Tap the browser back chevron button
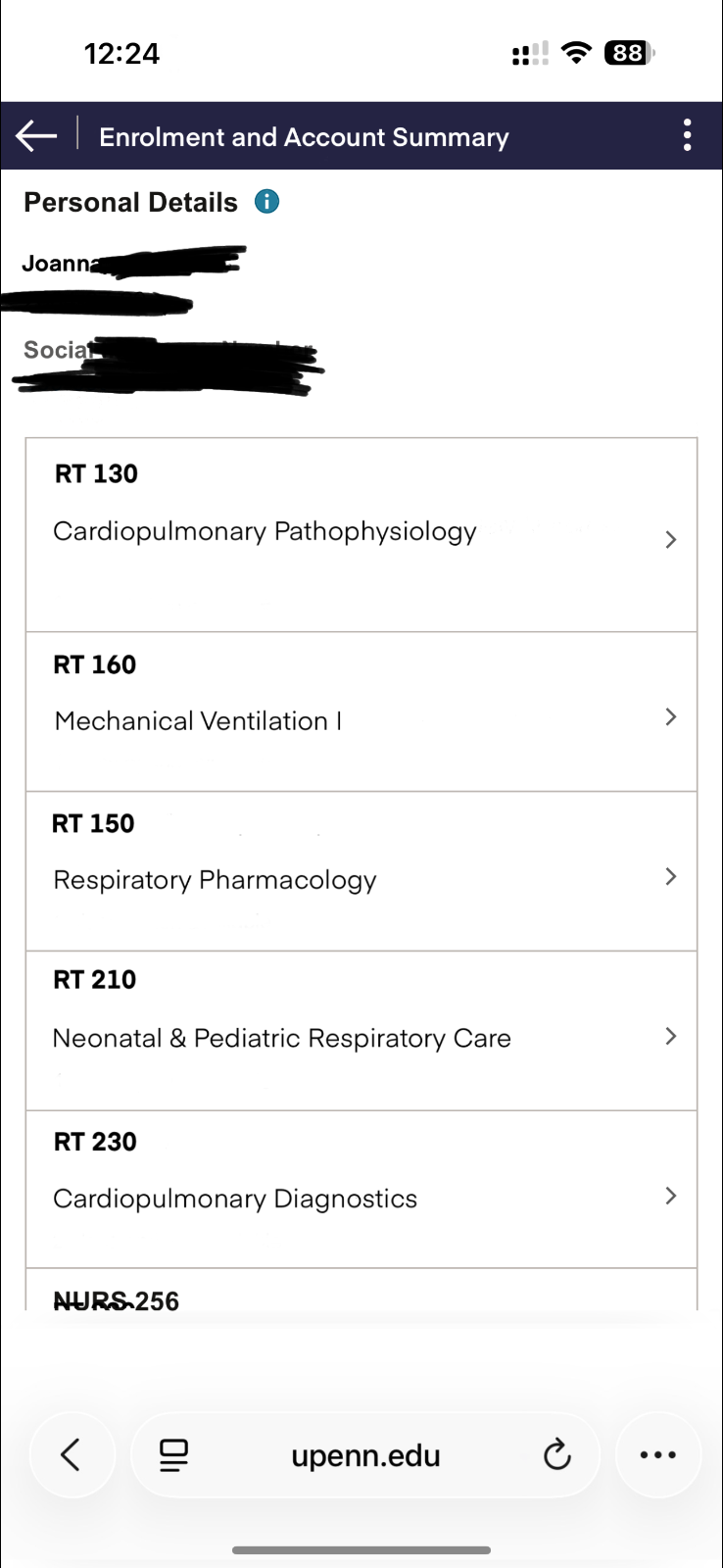The height and width of the screenshot is (1568, 723). click(71, 1455)
